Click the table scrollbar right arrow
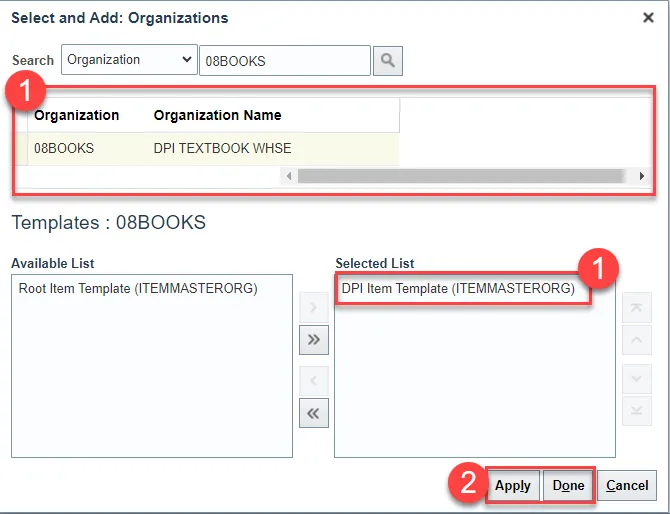This screenshot has width=670, height=514. click(641, 176)
